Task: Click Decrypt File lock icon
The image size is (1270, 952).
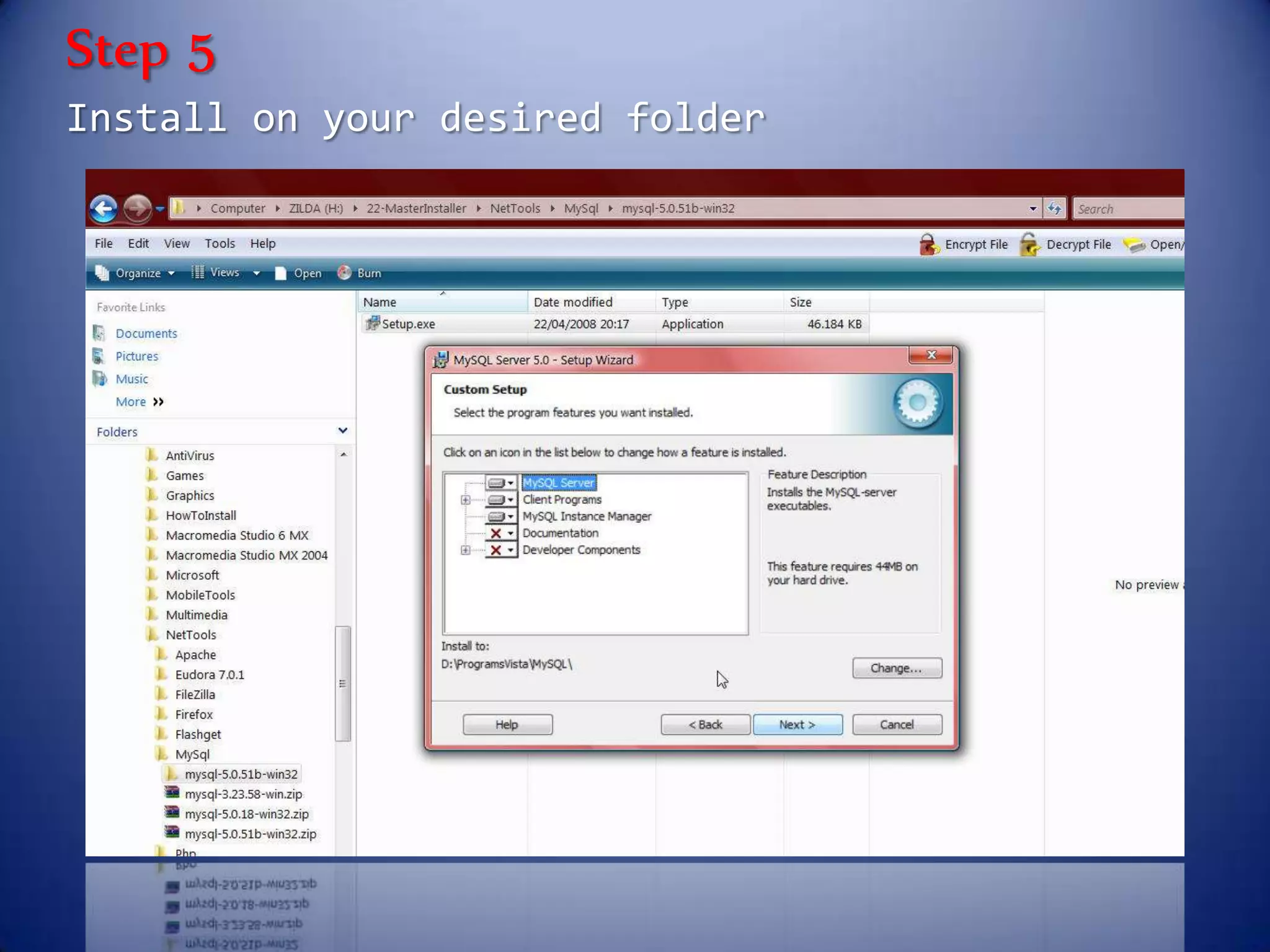Action: [x=1030, y=244]
